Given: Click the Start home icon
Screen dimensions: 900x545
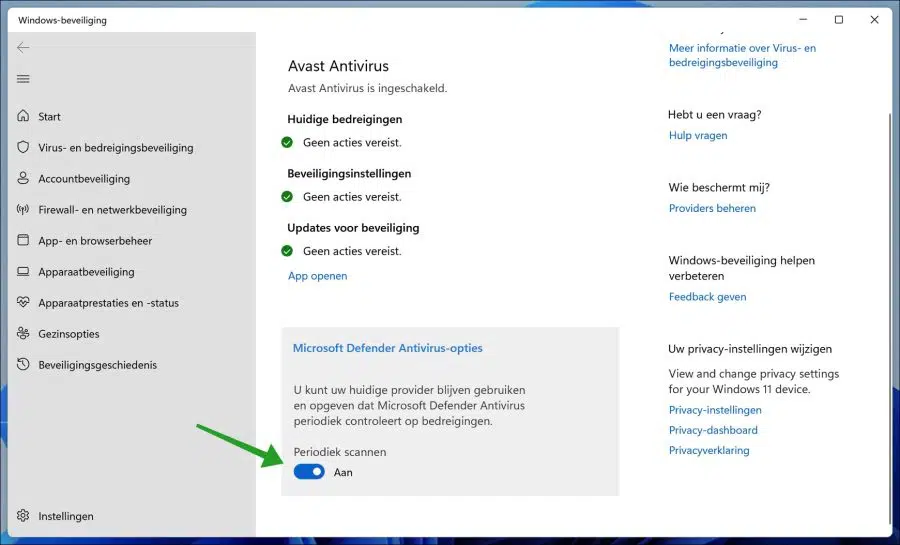Looking at the screenshot, I should click(x=23, y=116).
